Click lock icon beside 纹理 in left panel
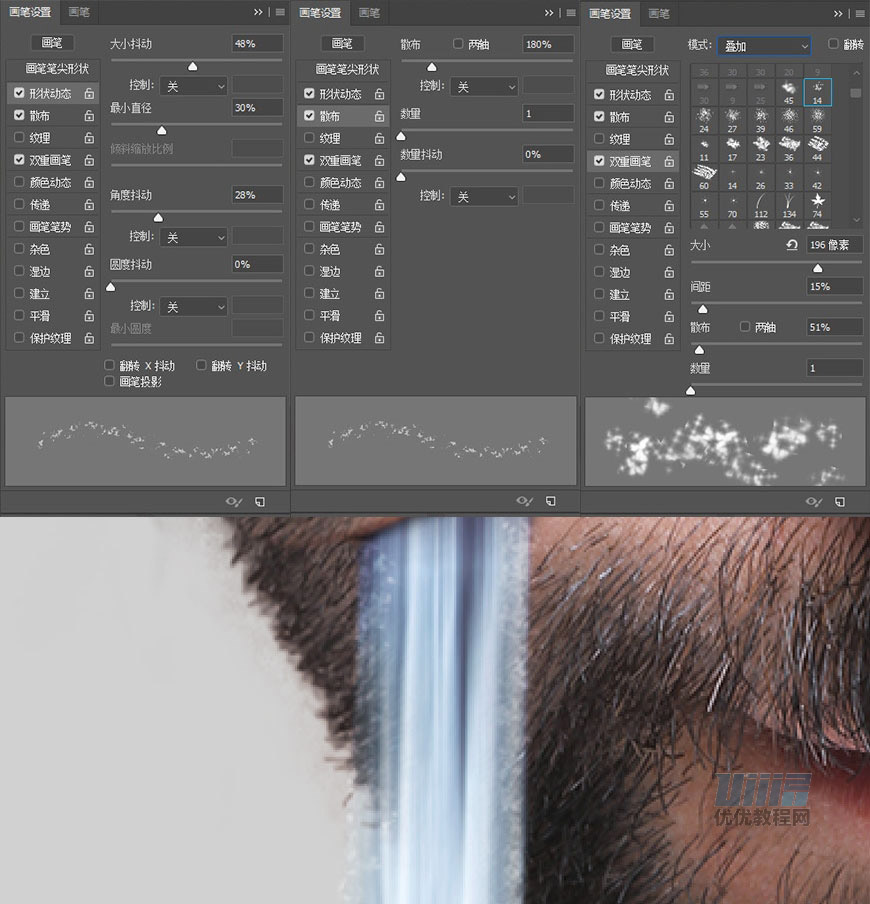The height and width of the screenshot is (904, 870). pos(89,138)
